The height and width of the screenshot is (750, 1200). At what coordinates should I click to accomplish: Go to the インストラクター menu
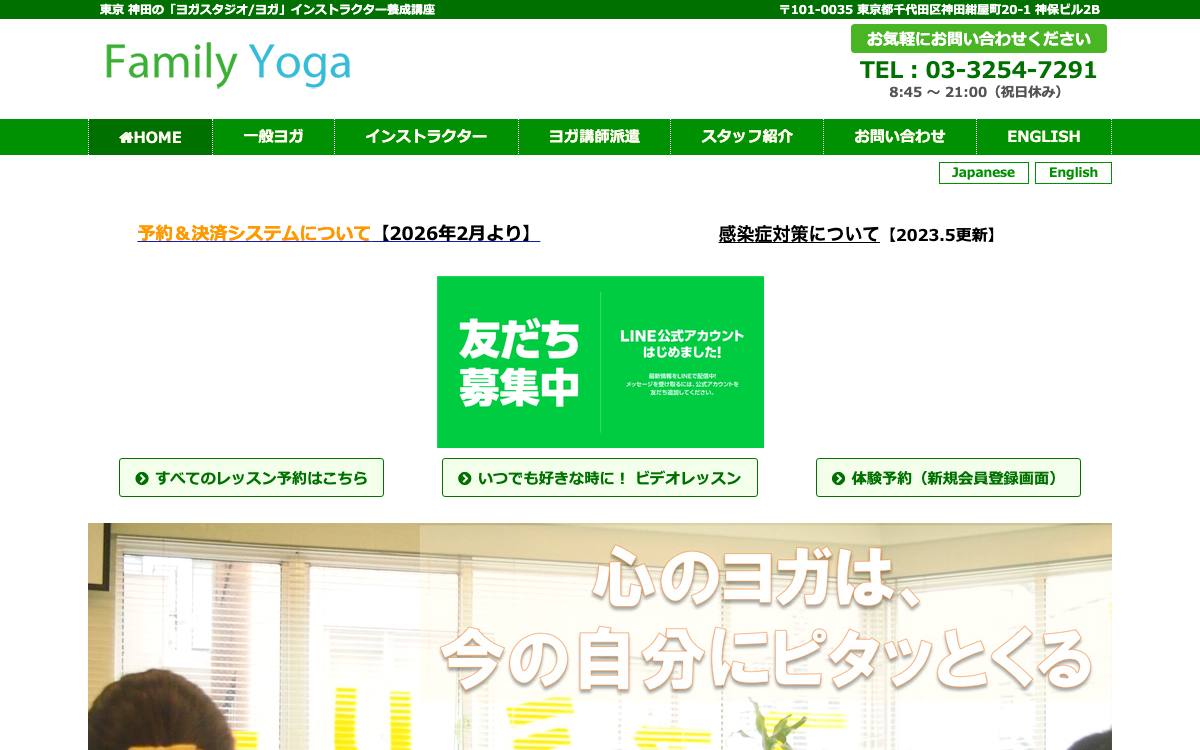pos(426,137)
